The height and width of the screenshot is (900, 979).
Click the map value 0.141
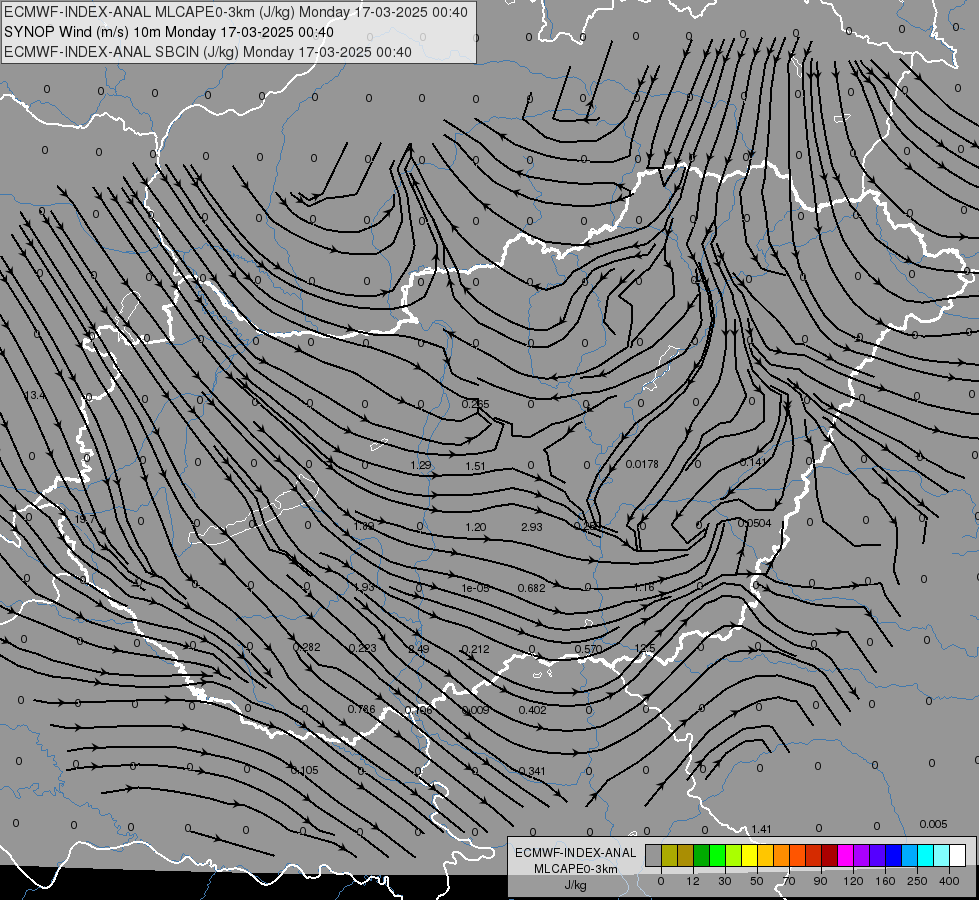coord(752,462)
